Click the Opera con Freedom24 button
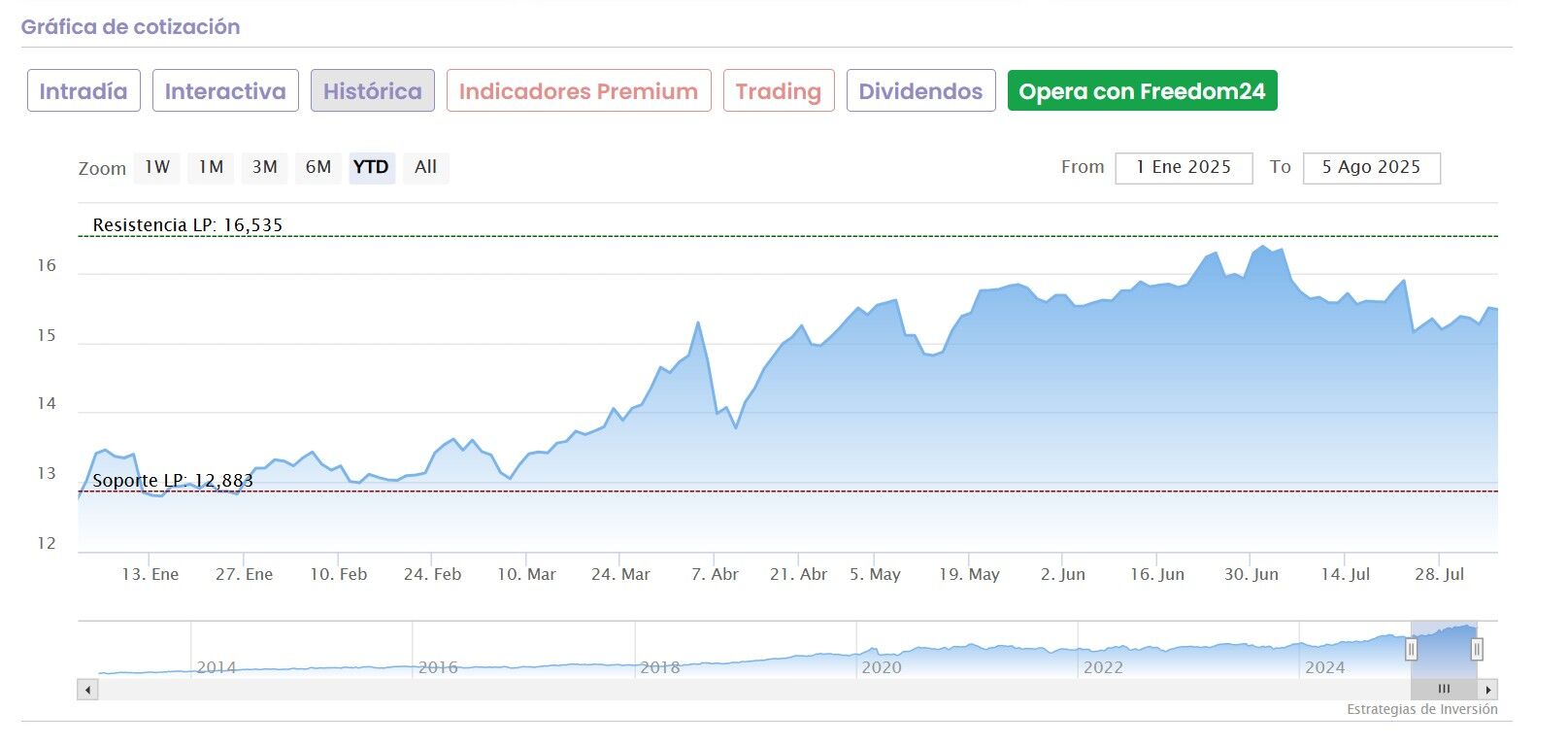This screenshot has height=746, width=1568. point(1142,91)
